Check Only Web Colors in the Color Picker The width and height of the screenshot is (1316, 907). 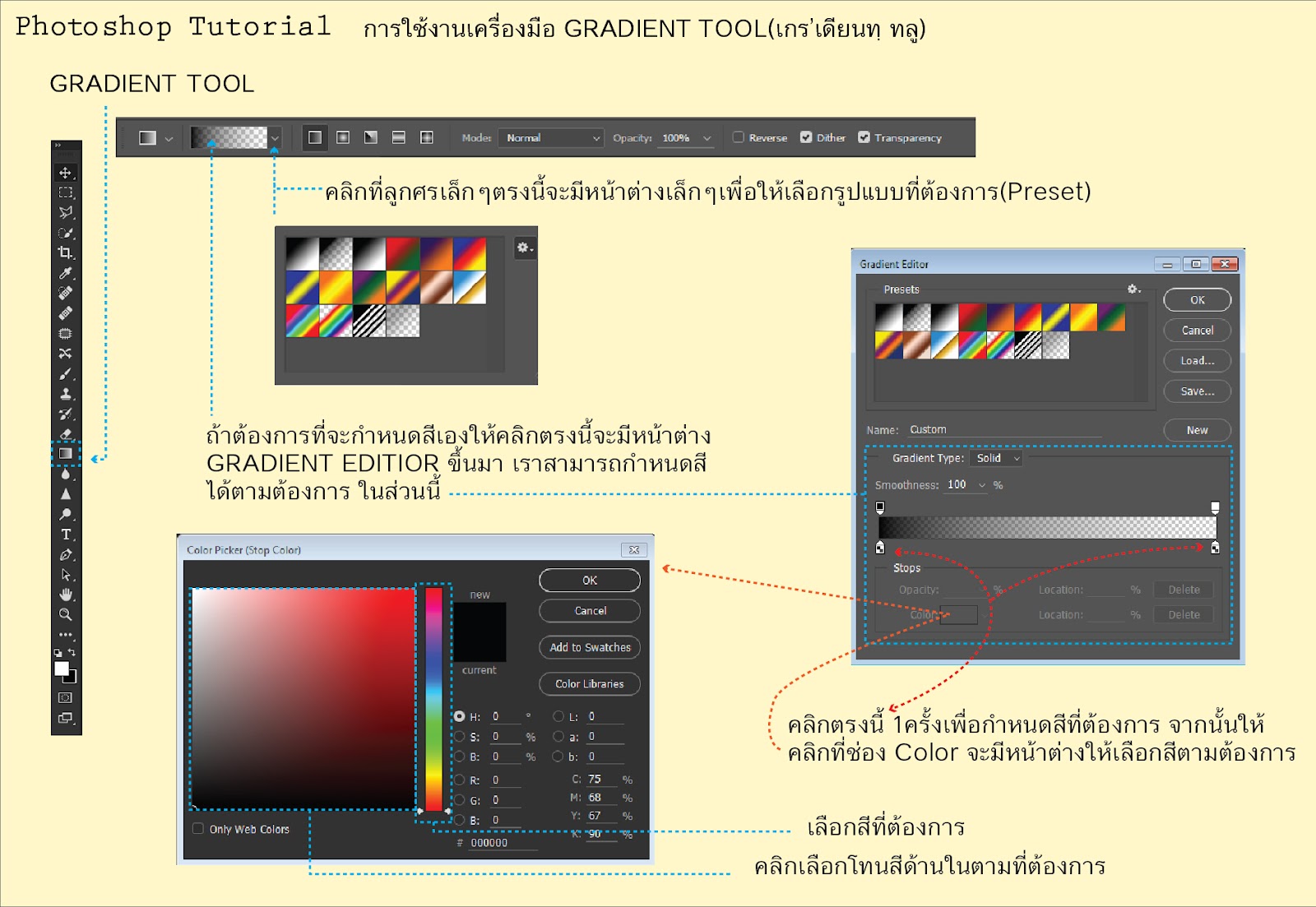[197, 830]
